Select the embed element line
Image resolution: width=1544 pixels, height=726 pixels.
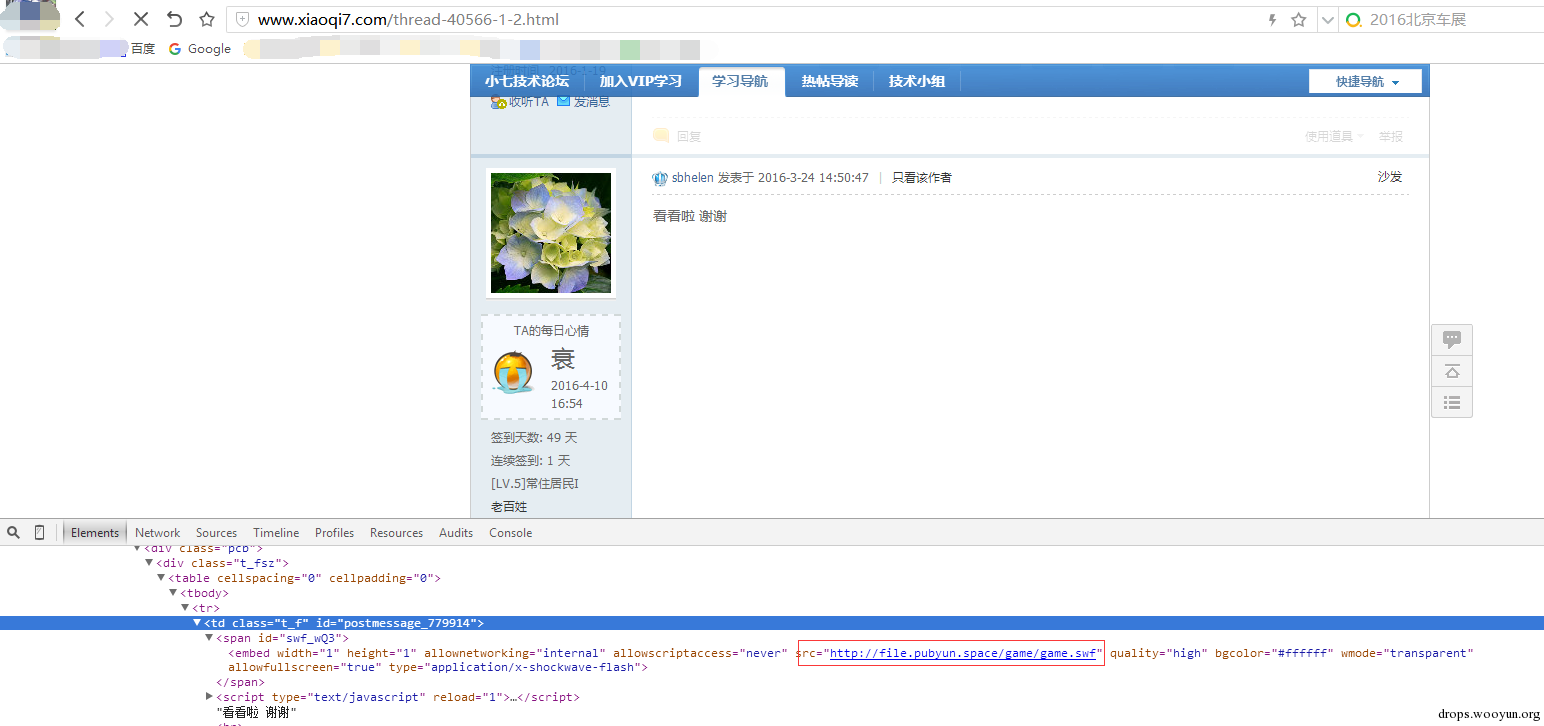pyautogui.click(x=851, y=660)
